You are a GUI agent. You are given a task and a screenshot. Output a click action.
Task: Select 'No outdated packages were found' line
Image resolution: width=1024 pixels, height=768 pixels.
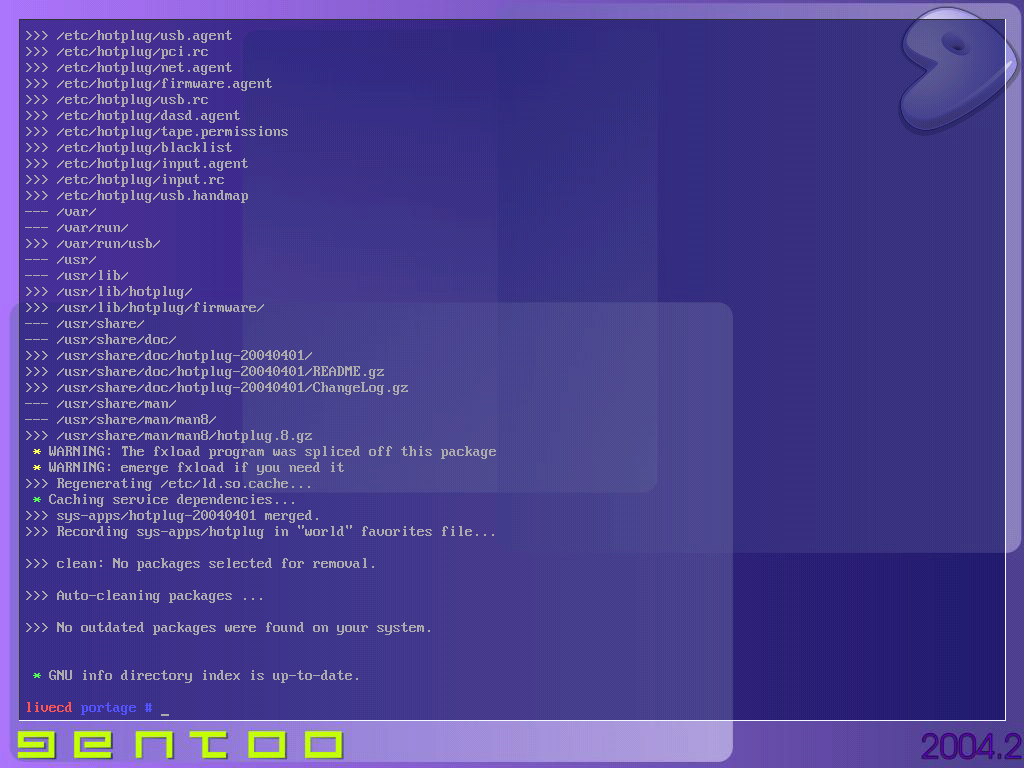(229, 628)
